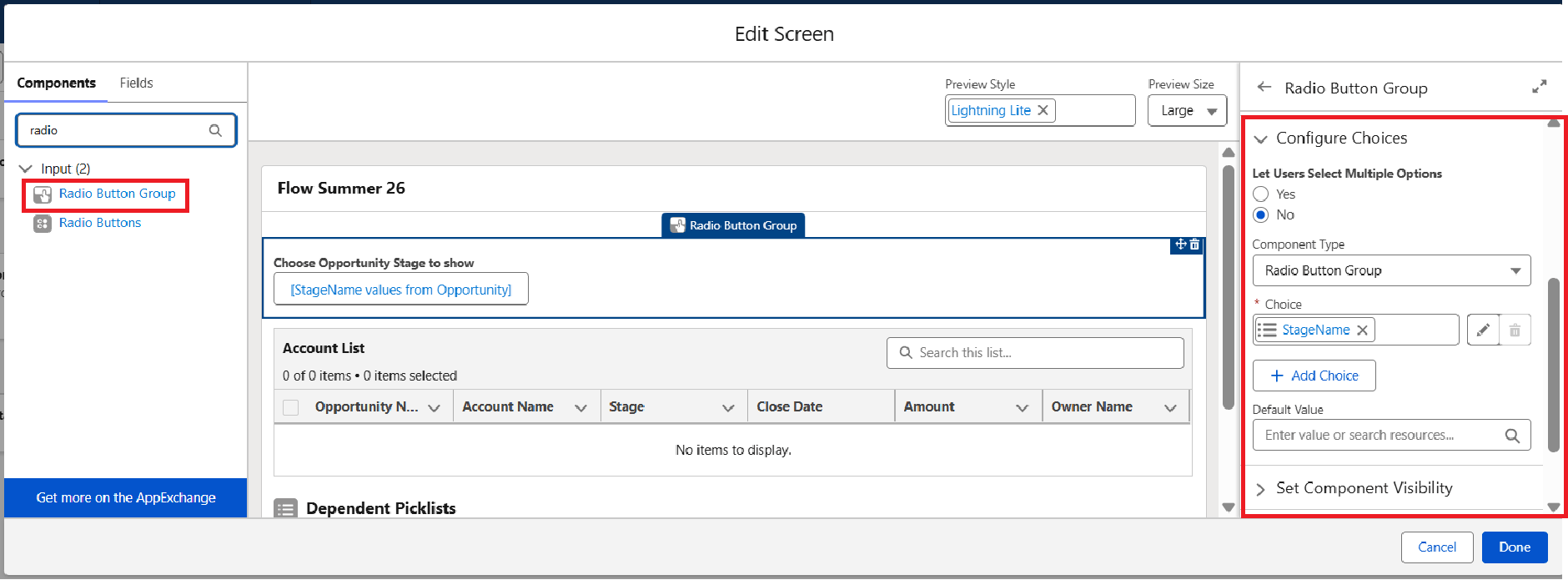
Task: Click the Account List title
Action: 324,348
